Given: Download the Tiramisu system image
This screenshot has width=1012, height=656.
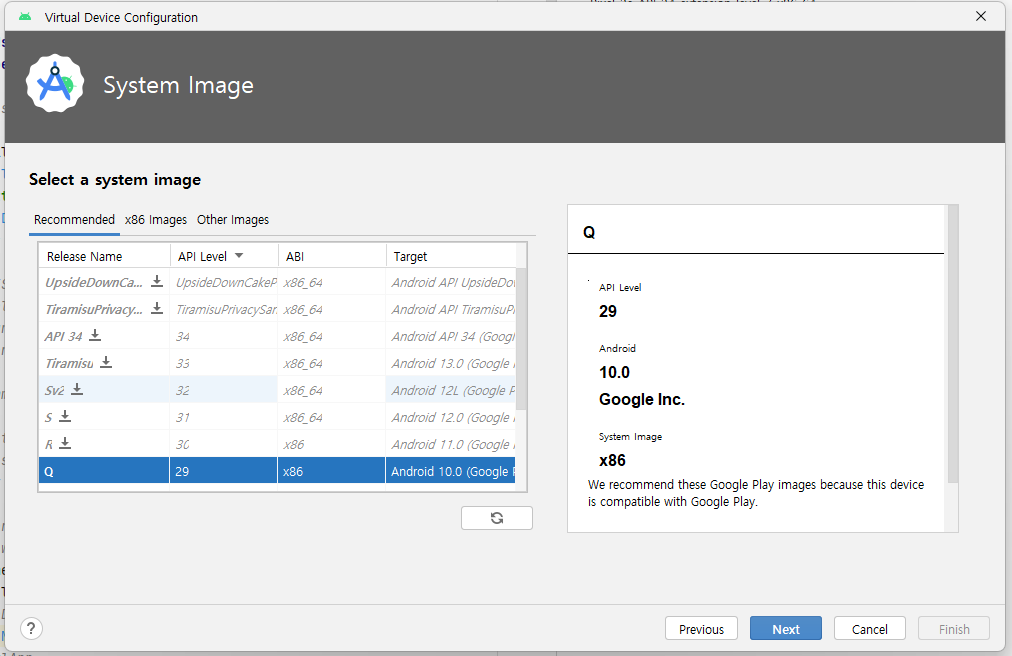Looking at the screenshot, I should pos(106,362).
